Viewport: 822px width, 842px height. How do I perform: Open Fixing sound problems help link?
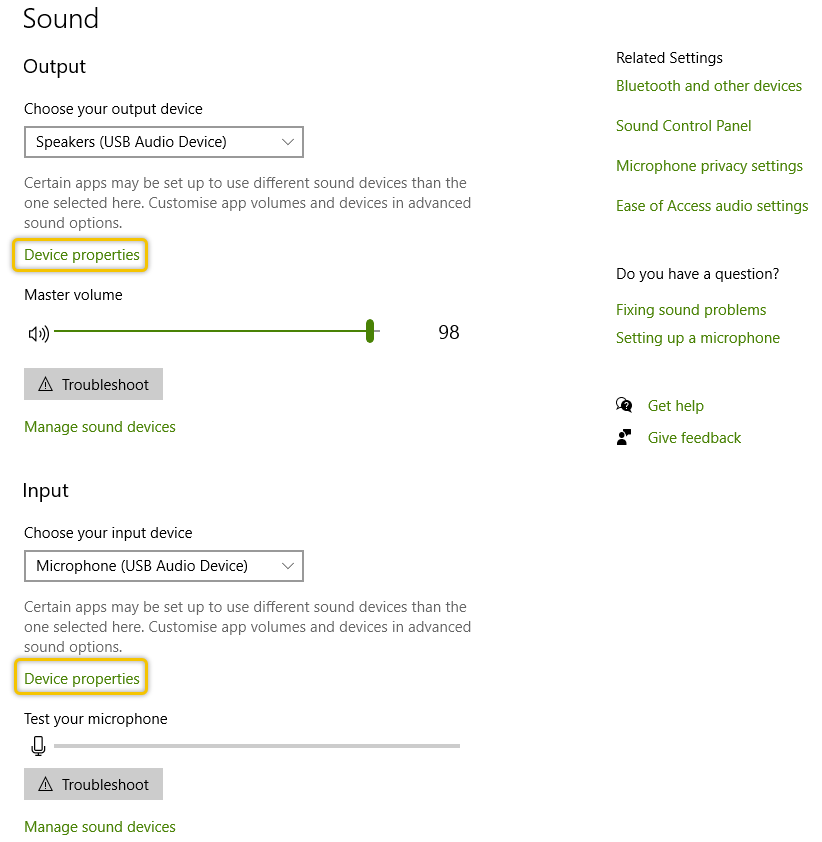pyautogui.click(x=691, y=310)
